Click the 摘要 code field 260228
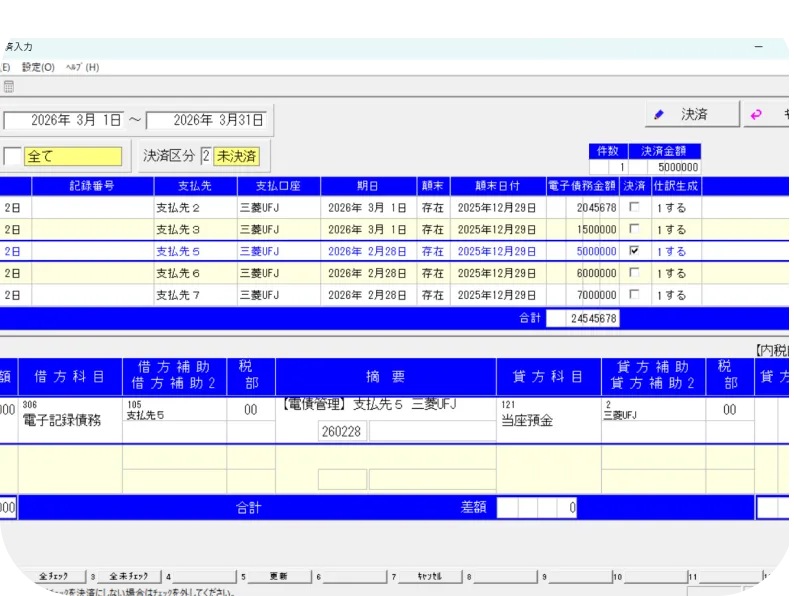Viewport: 794px width, 596px height. (x=341, y=431)
